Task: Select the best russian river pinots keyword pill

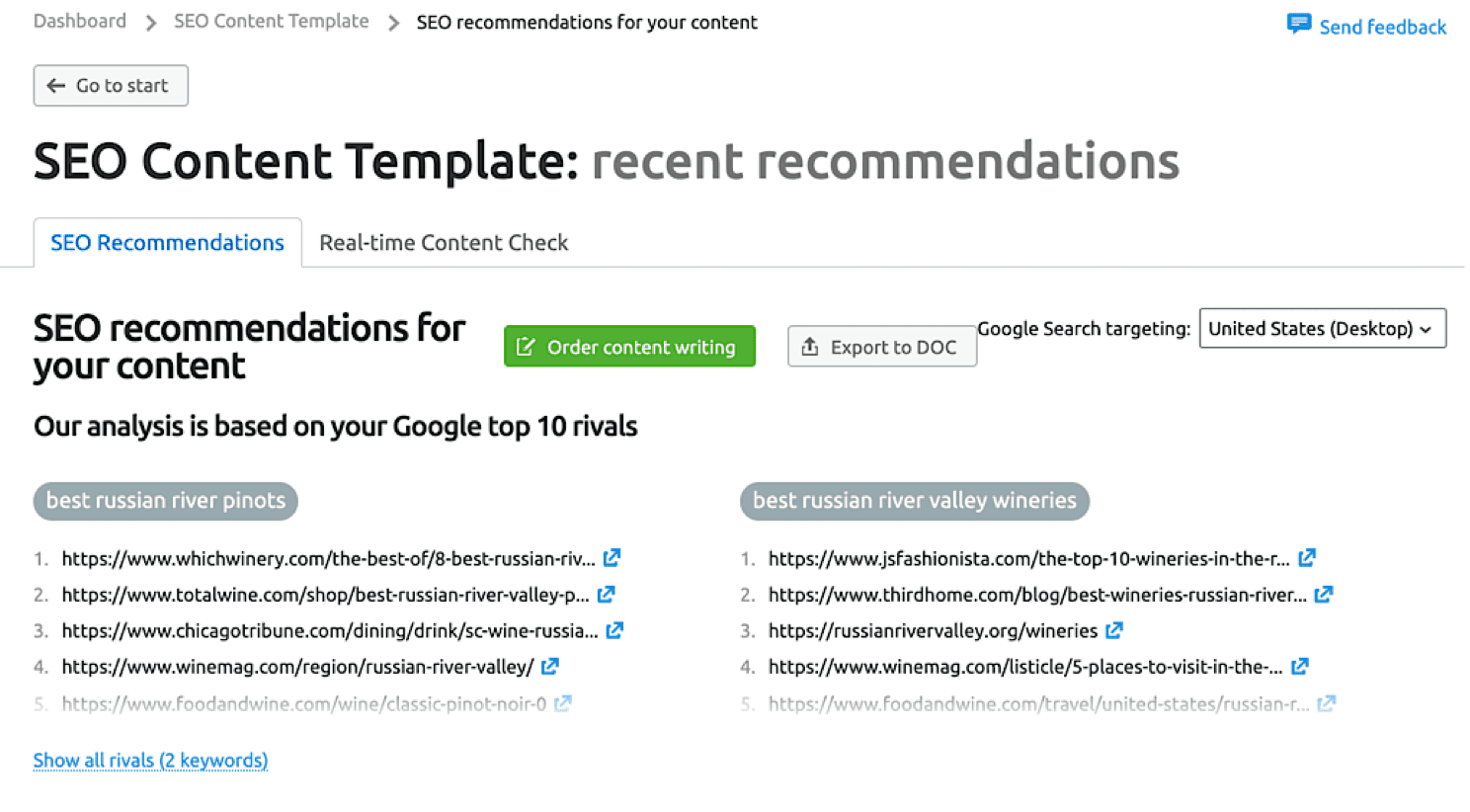Action: click(165, 501)
